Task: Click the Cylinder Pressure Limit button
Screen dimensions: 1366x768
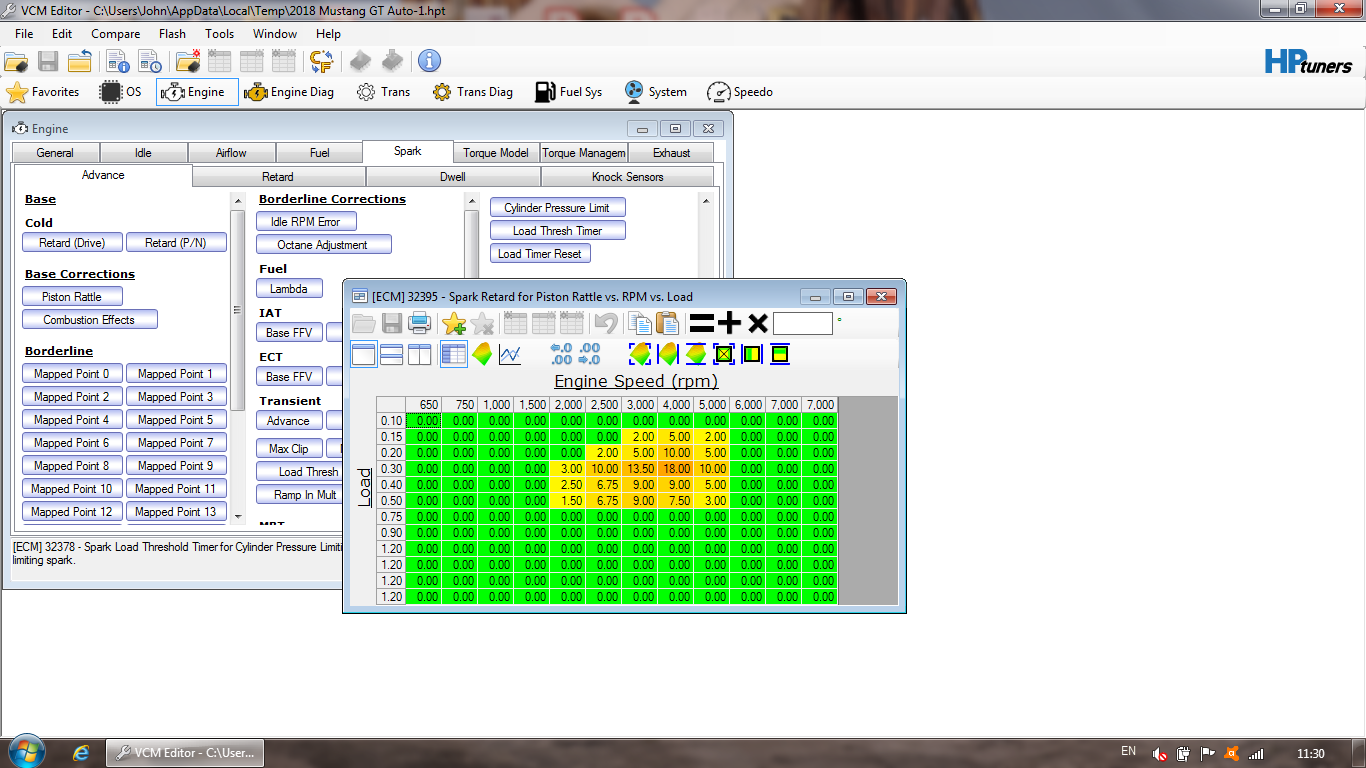Action: (557, 208)
